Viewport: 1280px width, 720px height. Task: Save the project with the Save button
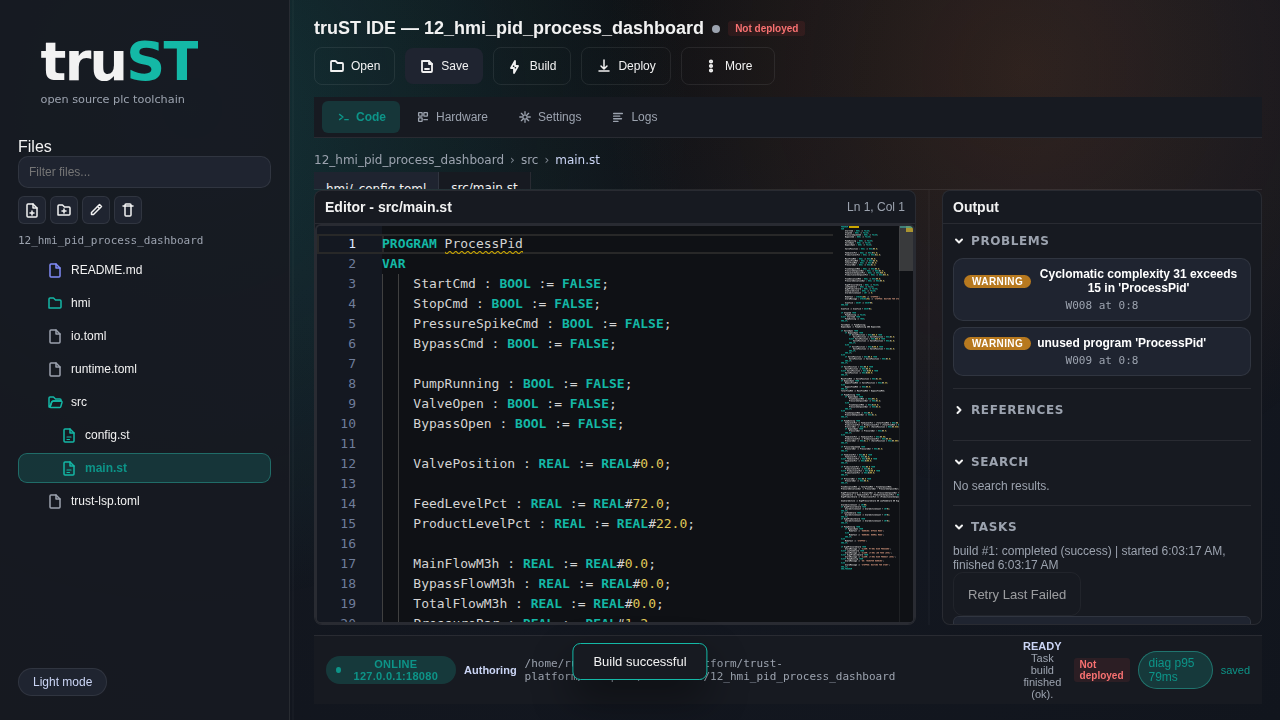(444, 66)
